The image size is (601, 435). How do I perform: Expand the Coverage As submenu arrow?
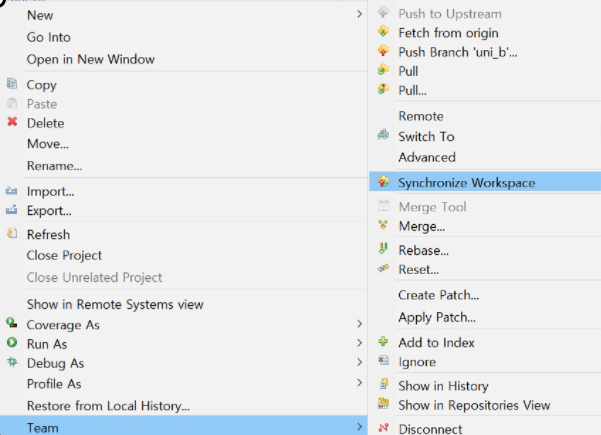click(359, 324)
